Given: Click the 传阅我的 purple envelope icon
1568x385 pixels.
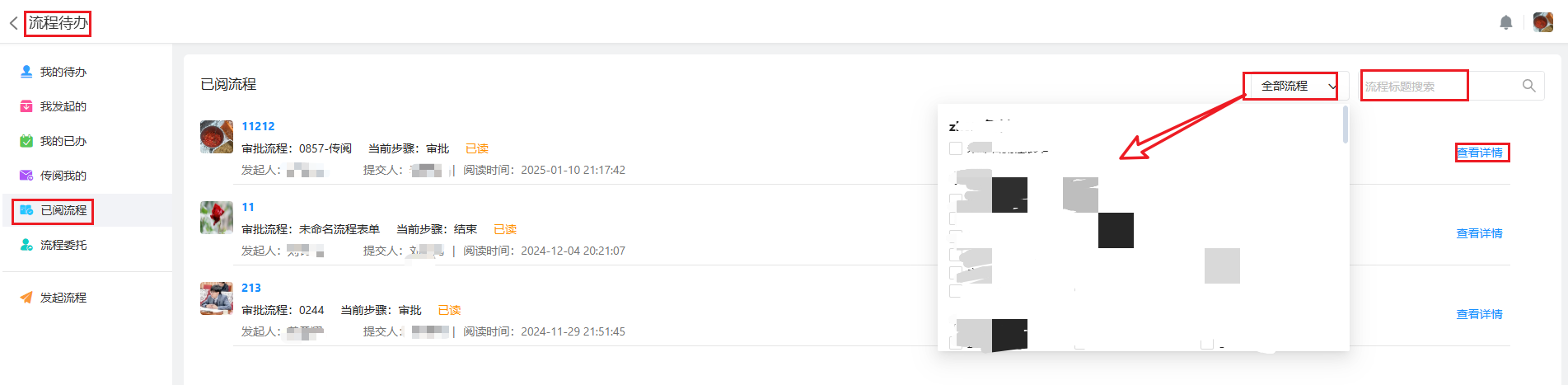Looking at the screenshot, I should 26,176.
